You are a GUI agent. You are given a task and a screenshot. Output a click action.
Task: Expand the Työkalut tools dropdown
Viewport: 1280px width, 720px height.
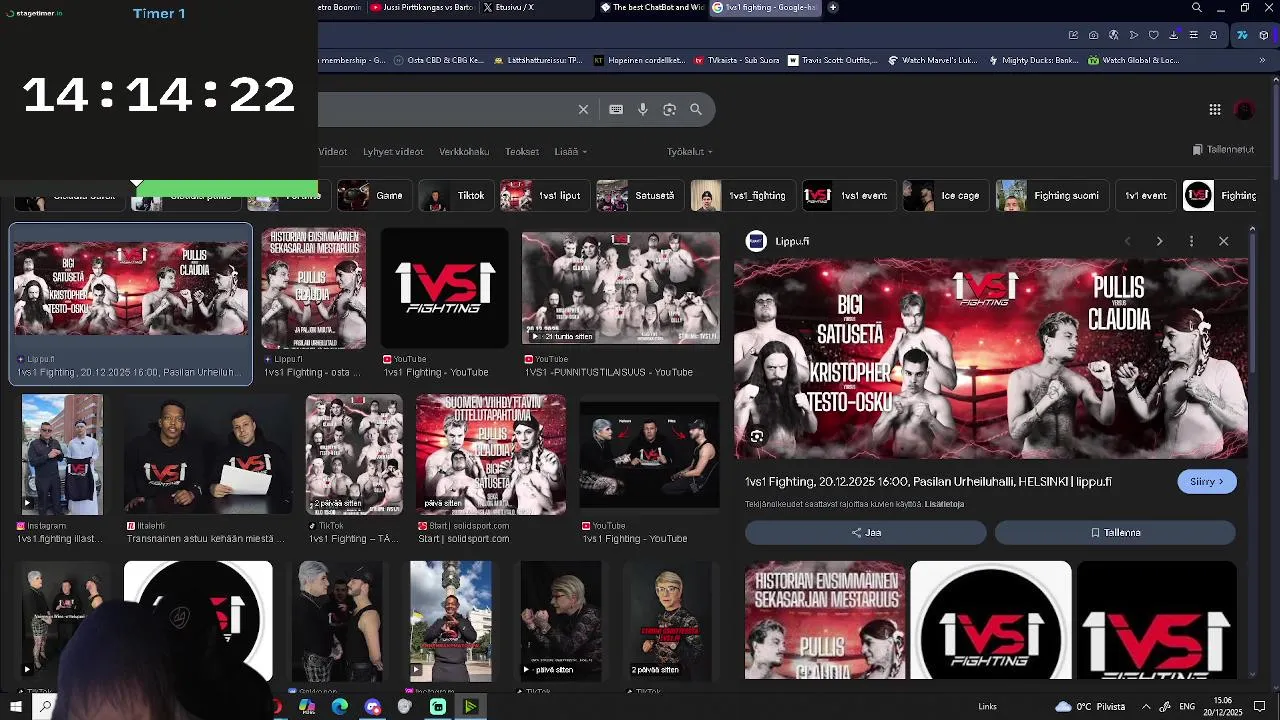tap(690, 151)
